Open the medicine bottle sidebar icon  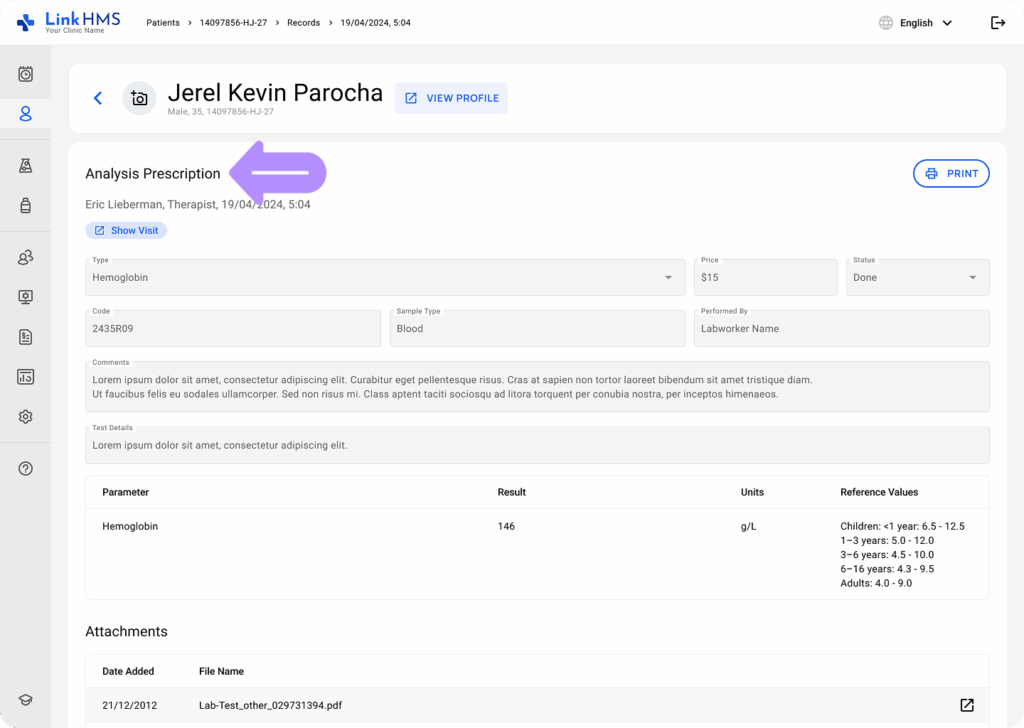point(25,206)
